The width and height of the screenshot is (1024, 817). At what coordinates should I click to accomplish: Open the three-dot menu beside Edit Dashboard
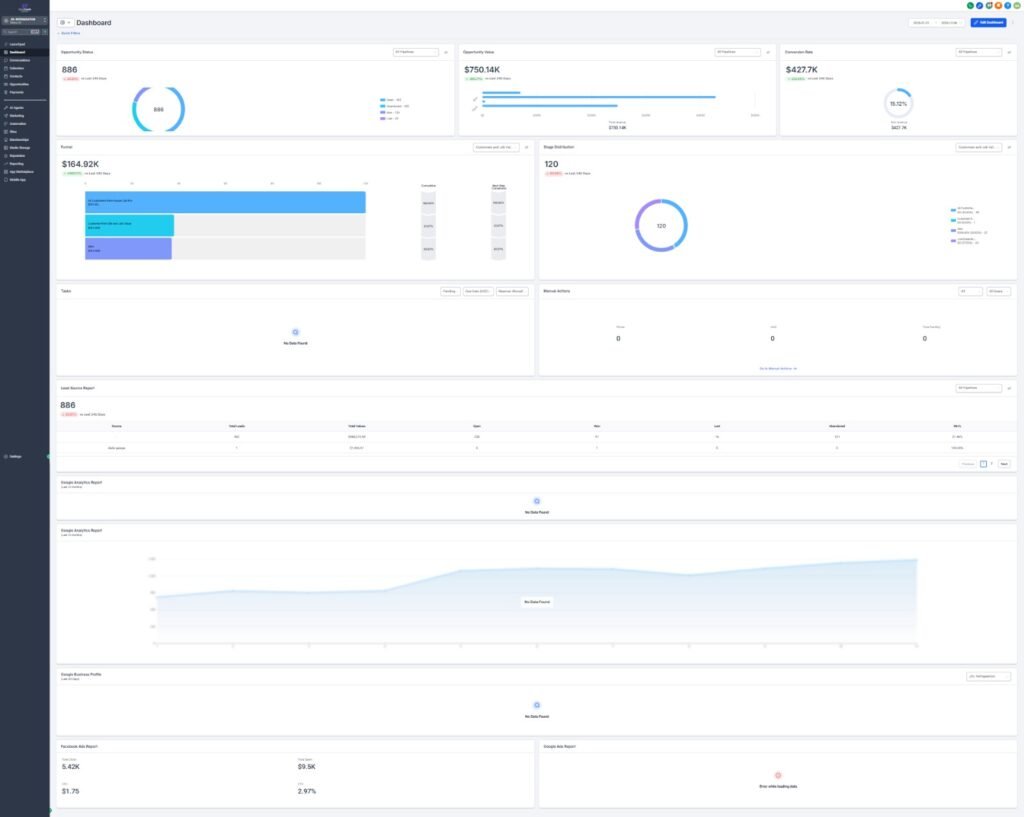click(1012, 22)
